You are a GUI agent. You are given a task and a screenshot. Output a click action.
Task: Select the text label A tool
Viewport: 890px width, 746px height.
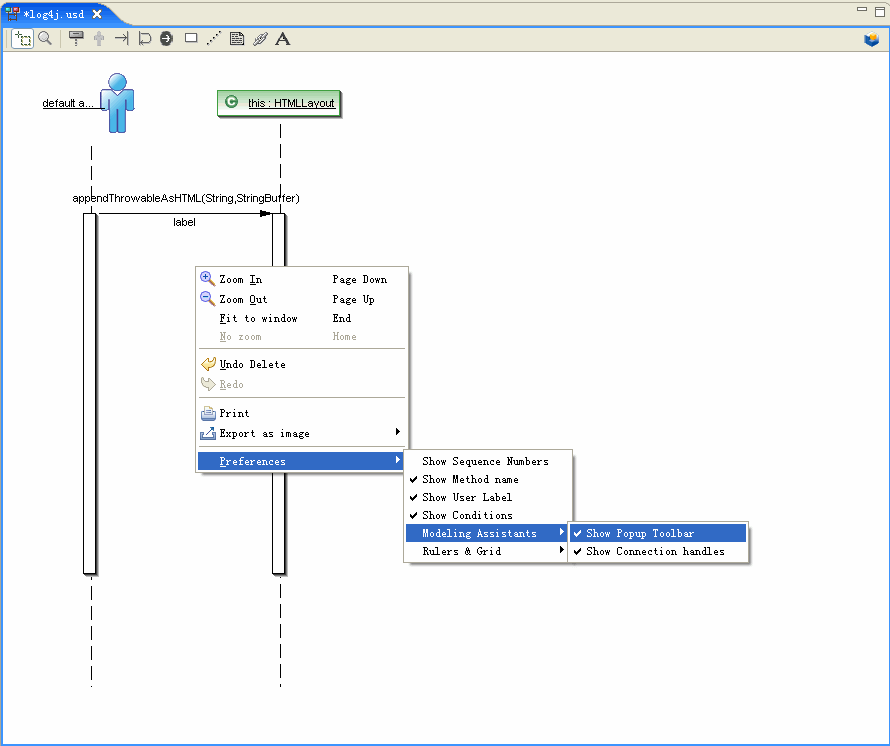tap(283, 39)
